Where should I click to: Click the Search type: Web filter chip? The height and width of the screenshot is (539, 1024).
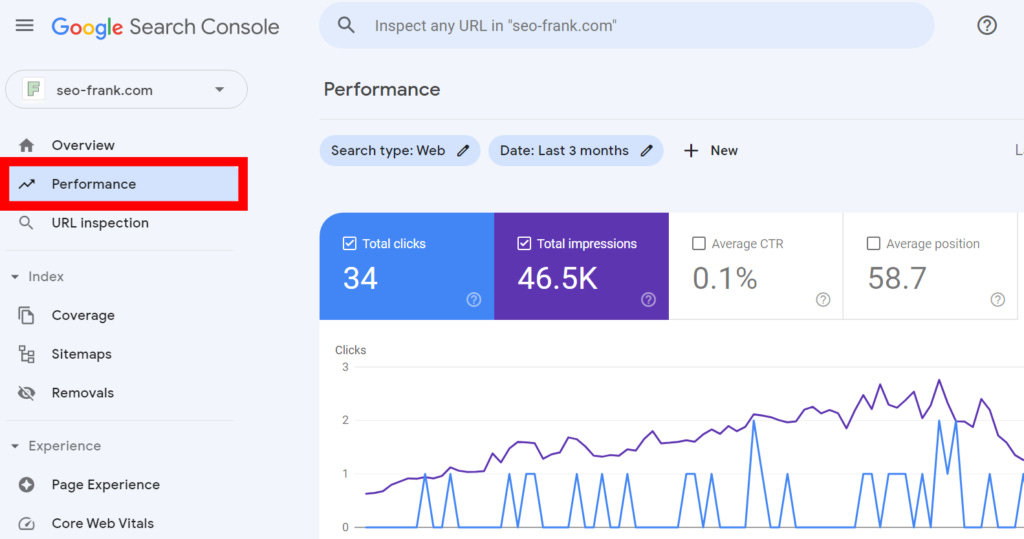(400, 151)
